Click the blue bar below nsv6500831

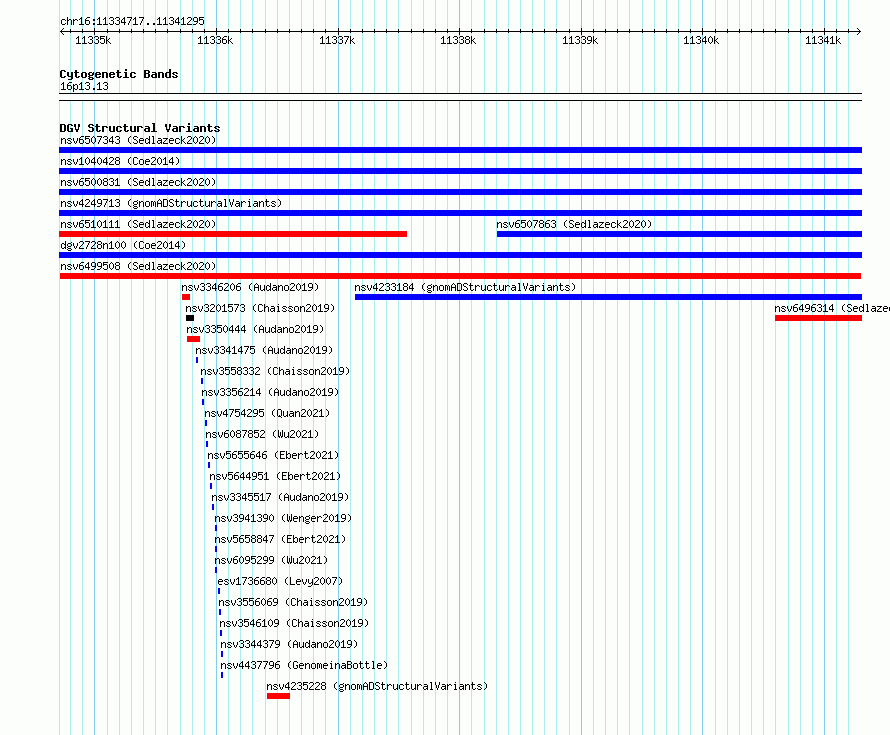coord(460,192)
